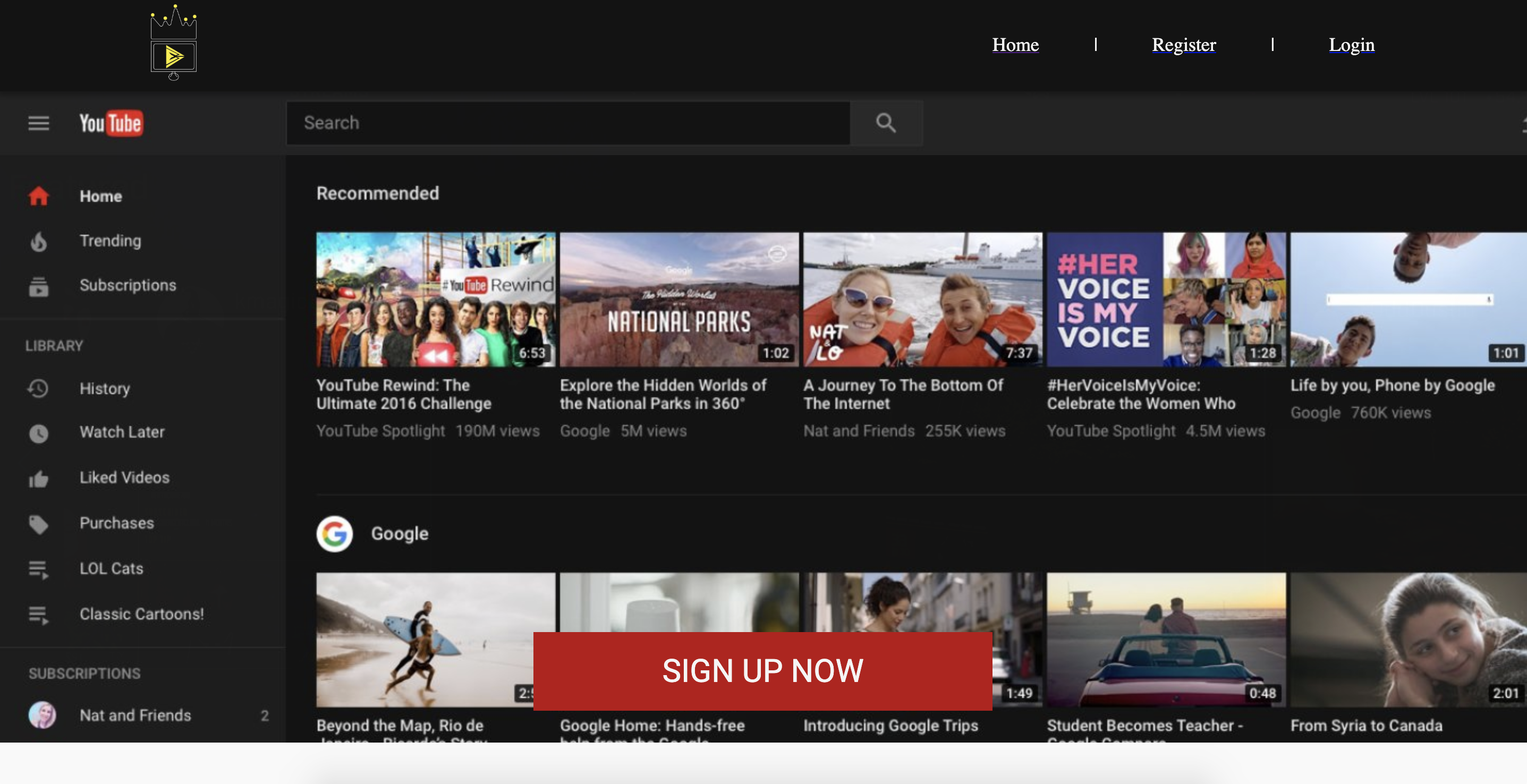The height and width of the screenshot is (784, 1527).
Task: Select Subscriptions in the sidebar
Action: pyautogui.click(x=128, y=285)
